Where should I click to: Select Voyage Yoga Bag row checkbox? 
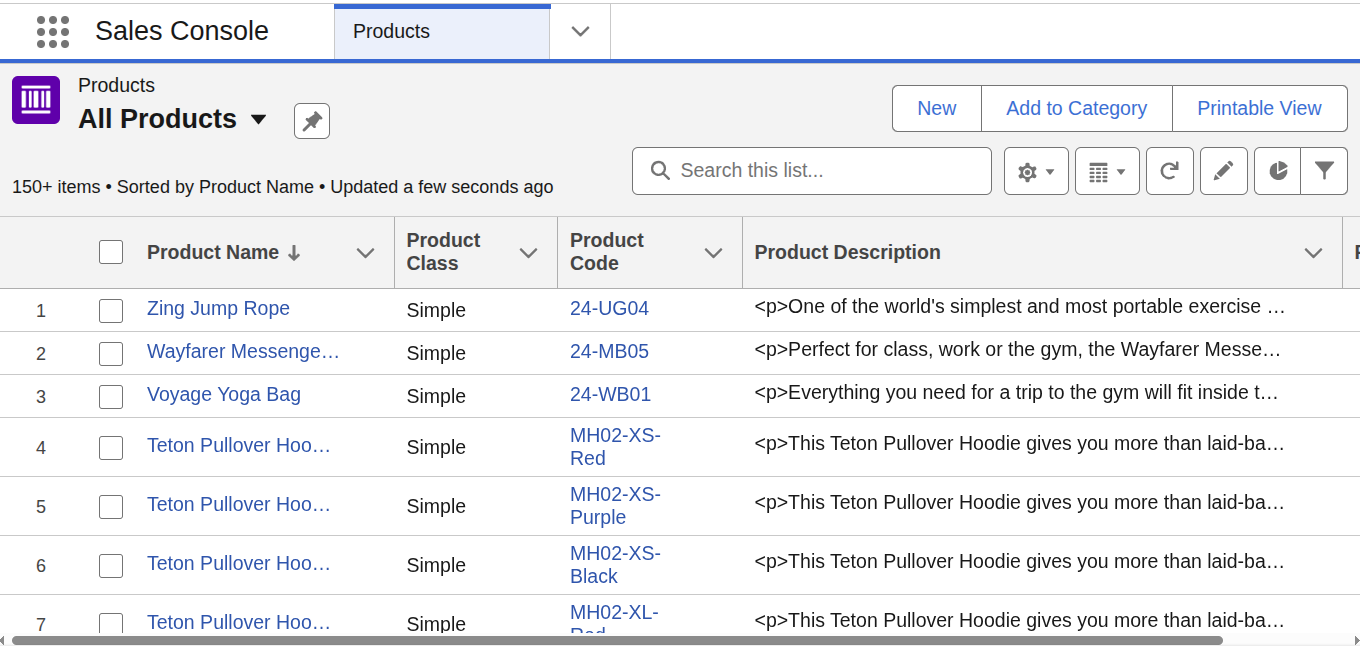point(111,396)
